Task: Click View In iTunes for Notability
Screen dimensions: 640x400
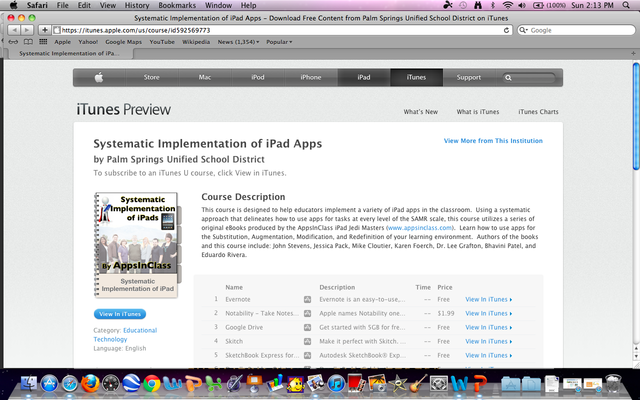Action: (x=489, y=313)
